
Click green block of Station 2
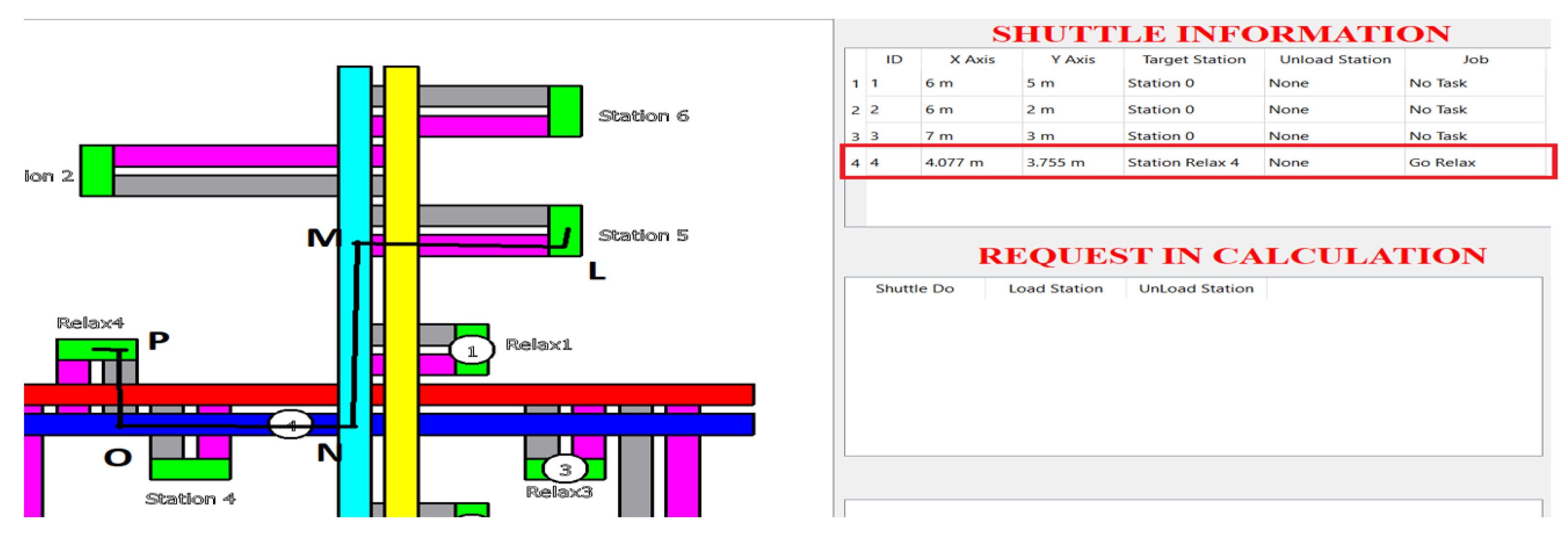[97, 171]
